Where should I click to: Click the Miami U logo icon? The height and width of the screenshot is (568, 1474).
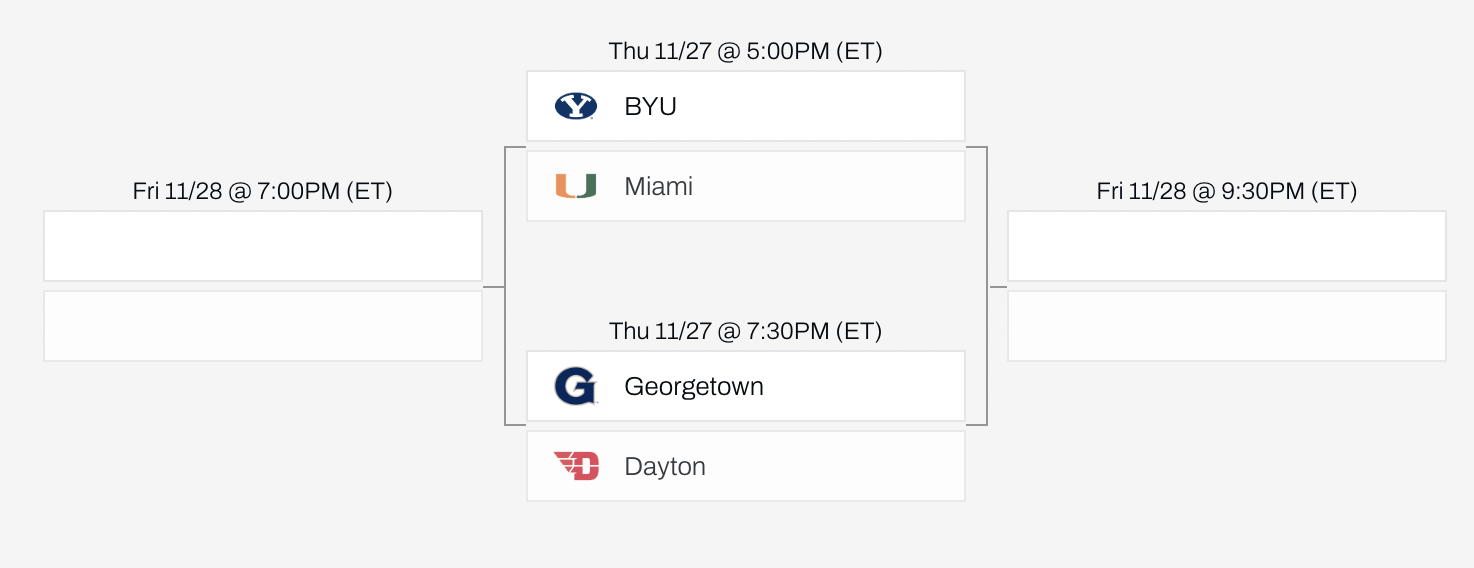pyautogui.click(x=576, y=186)
